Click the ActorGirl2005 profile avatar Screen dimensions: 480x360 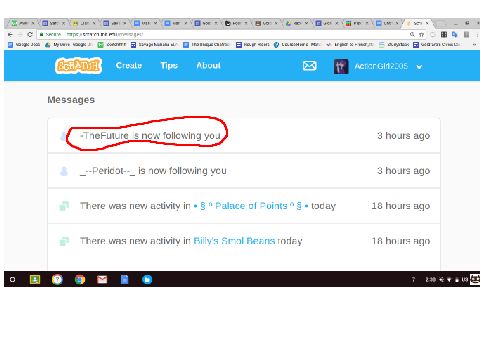tap(341, 66)
